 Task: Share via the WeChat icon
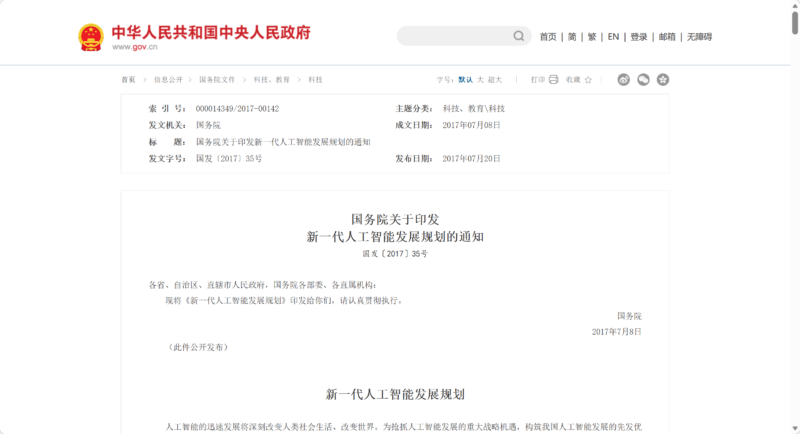coord(643,80)
